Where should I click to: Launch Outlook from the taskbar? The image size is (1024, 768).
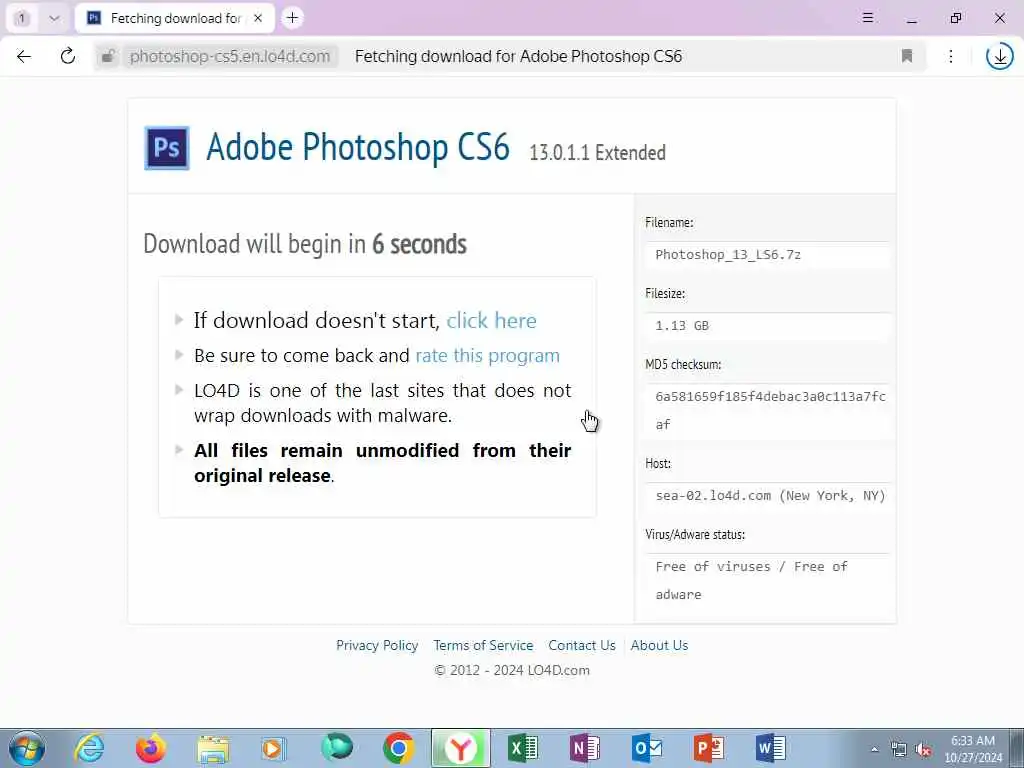point(647,748)
